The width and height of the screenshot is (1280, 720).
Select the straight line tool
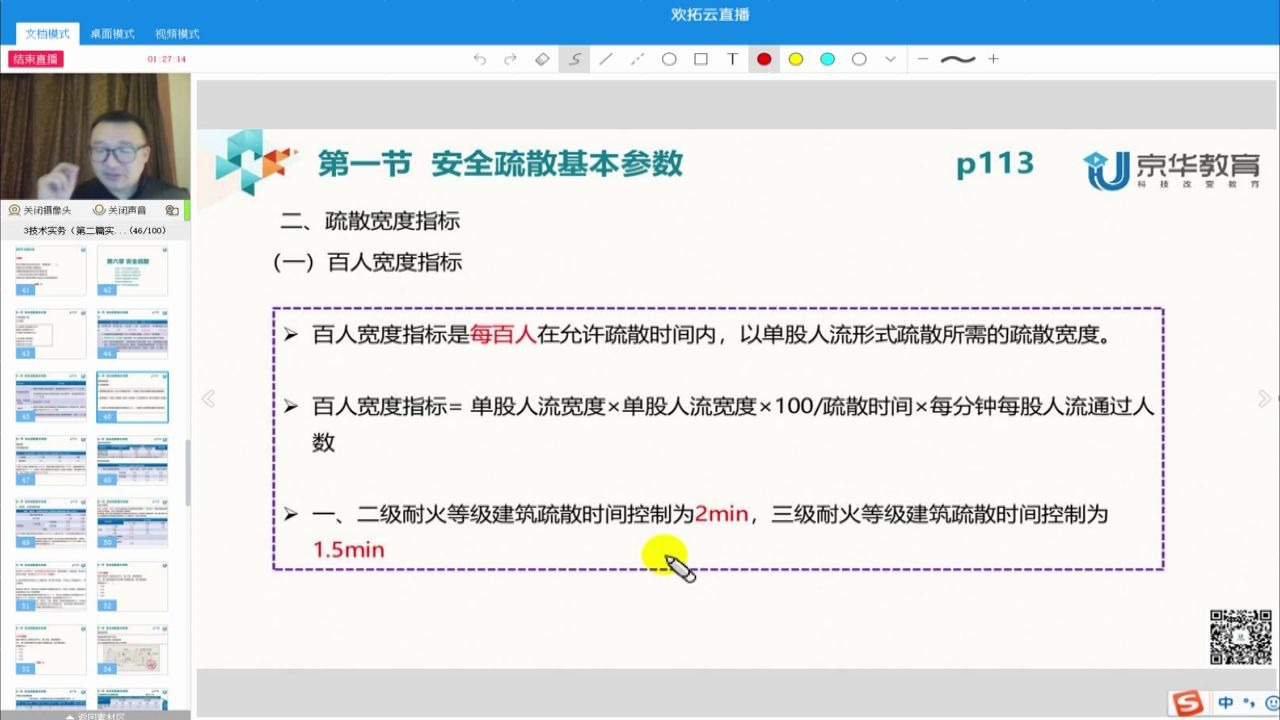605,59
